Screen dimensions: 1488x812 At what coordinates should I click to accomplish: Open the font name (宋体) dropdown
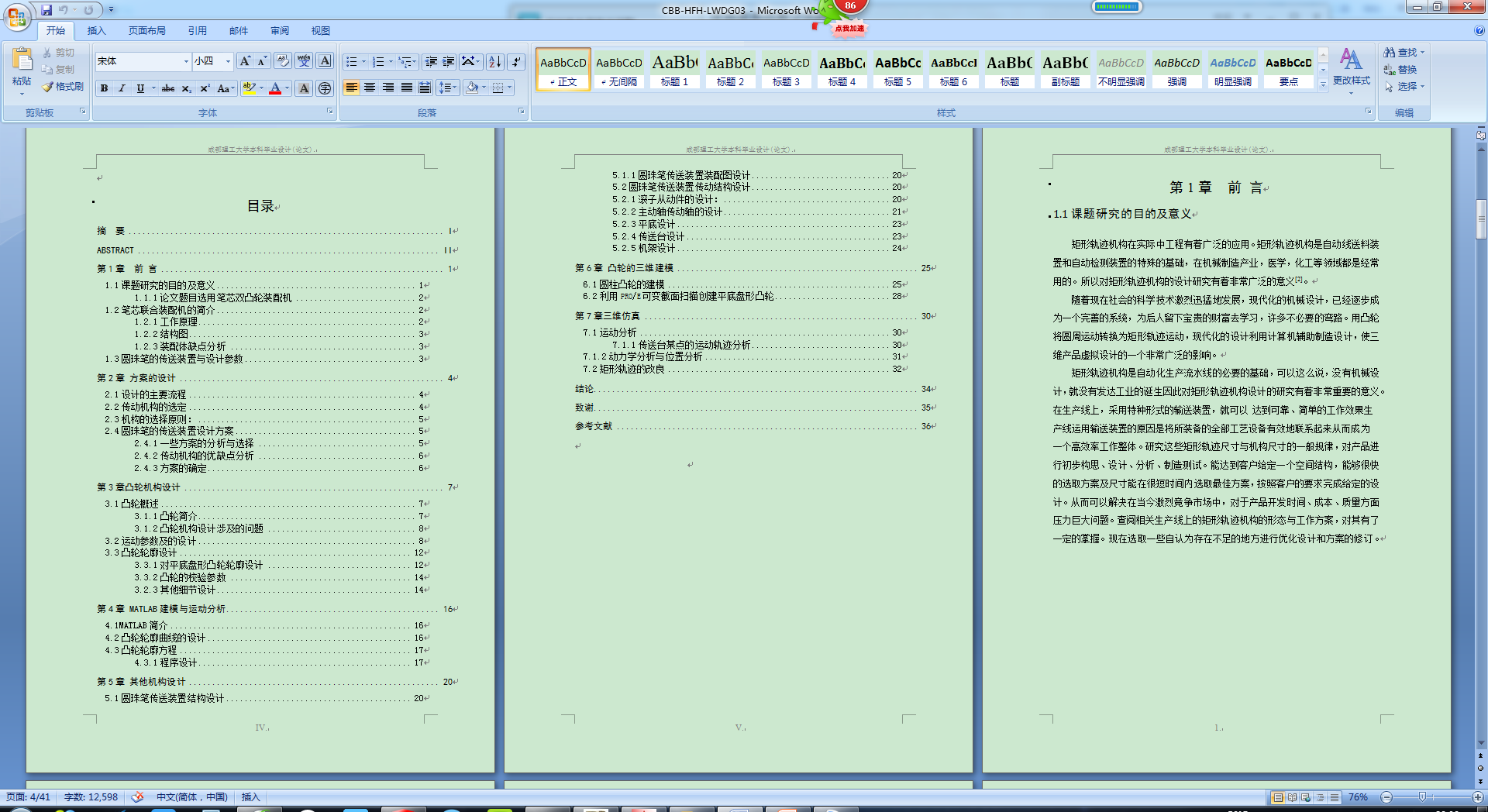click(x=186, y=61)
